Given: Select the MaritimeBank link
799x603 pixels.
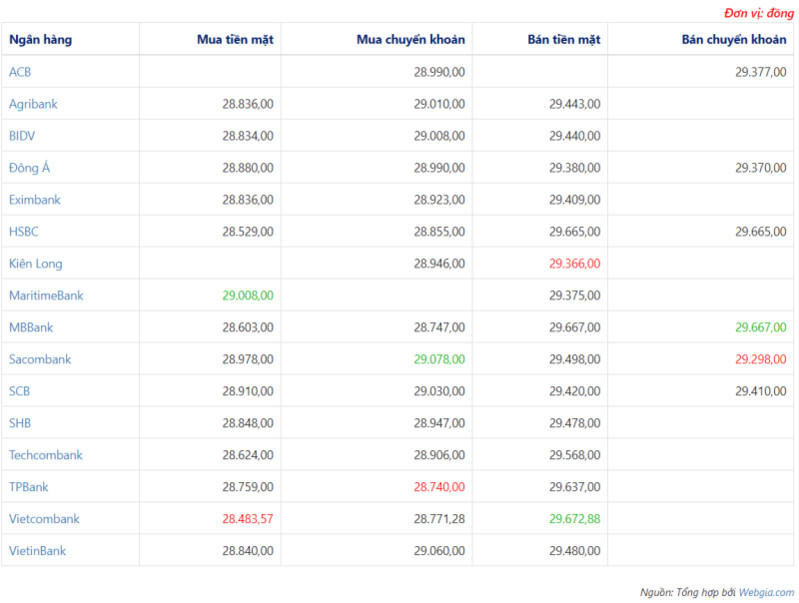Looking at the screenshot, I should point(46,296).
